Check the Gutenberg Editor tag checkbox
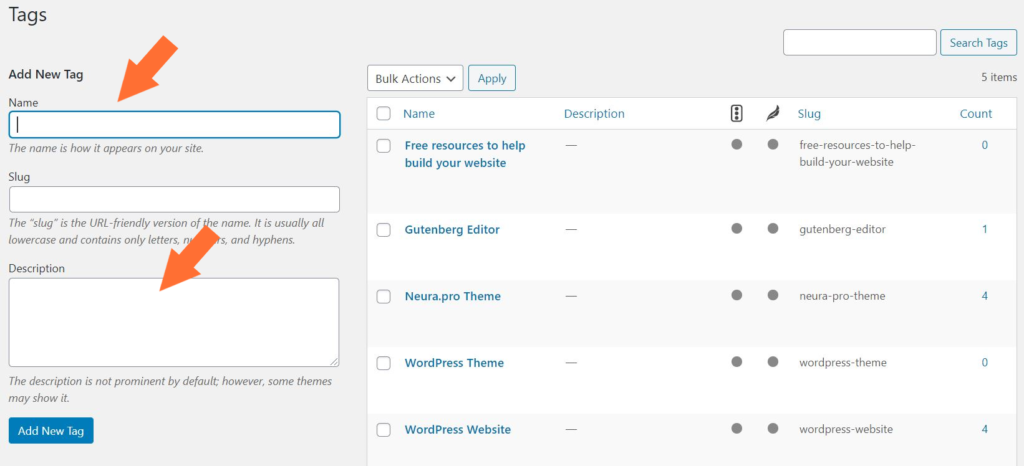Viewport: 1024px width, 466px height. coord(384,230)
